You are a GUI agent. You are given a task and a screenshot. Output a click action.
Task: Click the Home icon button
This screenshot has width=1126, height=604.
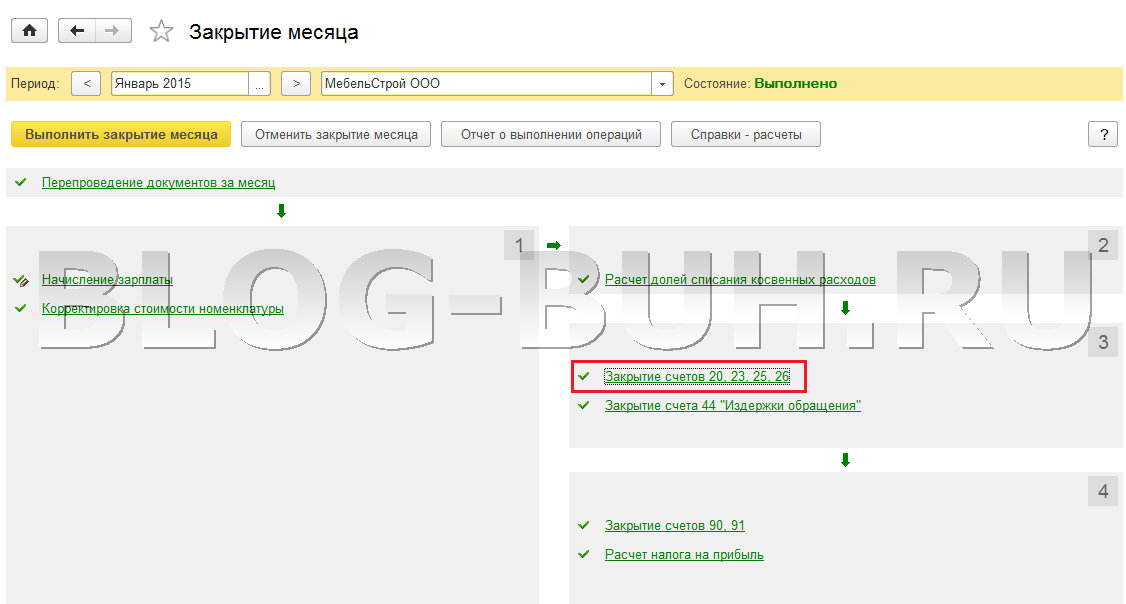(29, 31)
